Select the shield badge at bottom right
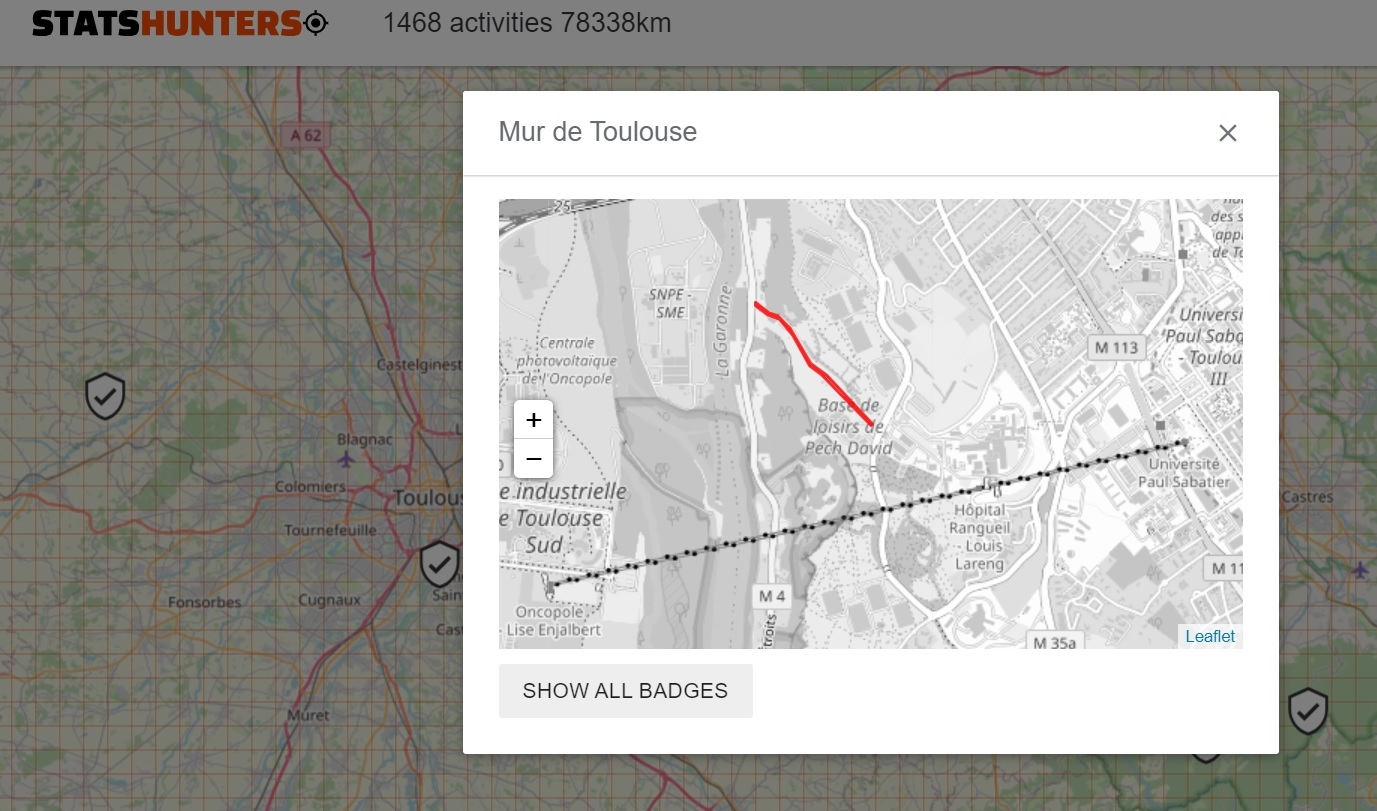Viewport: 1377px width, 811px height. (x=1307, y=711)
